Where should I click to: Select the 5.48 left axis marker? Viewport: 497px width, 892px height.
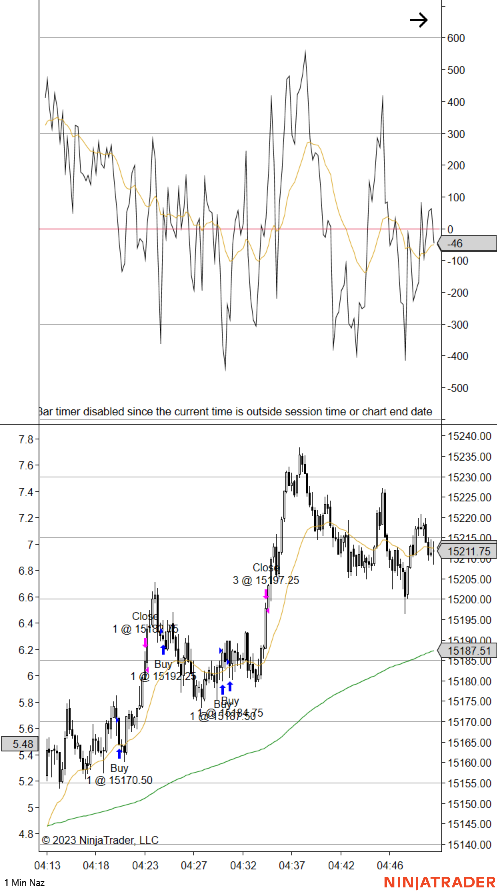click(x=19, y=744)
